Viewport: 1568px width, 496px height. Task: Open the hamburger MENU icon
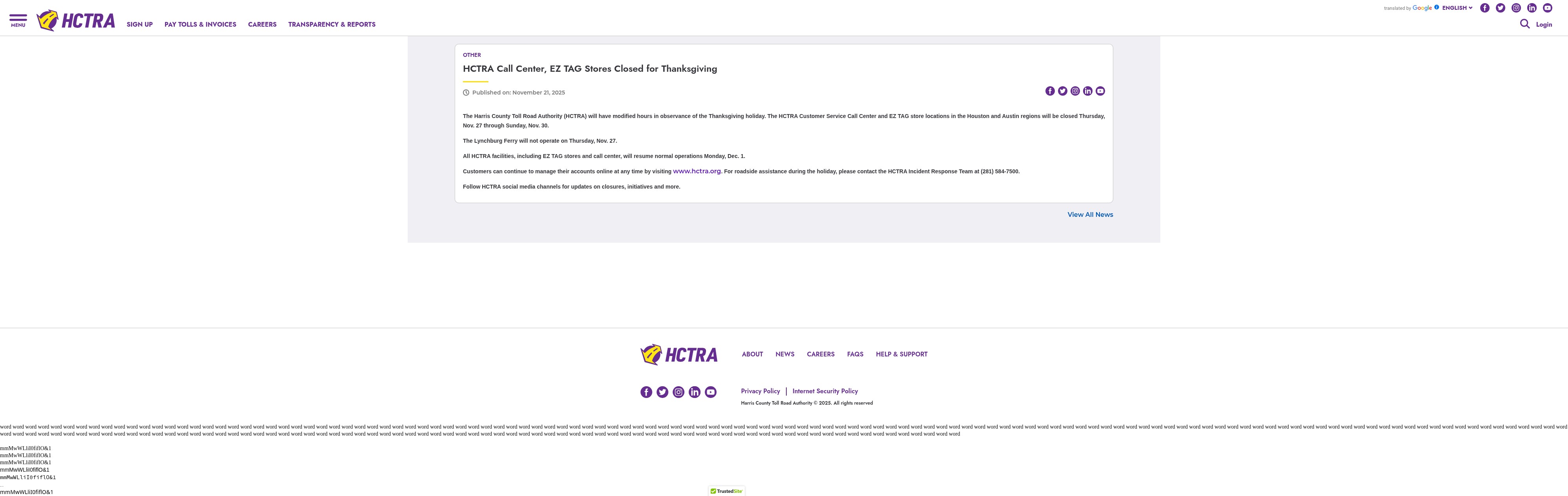(18, 21)
